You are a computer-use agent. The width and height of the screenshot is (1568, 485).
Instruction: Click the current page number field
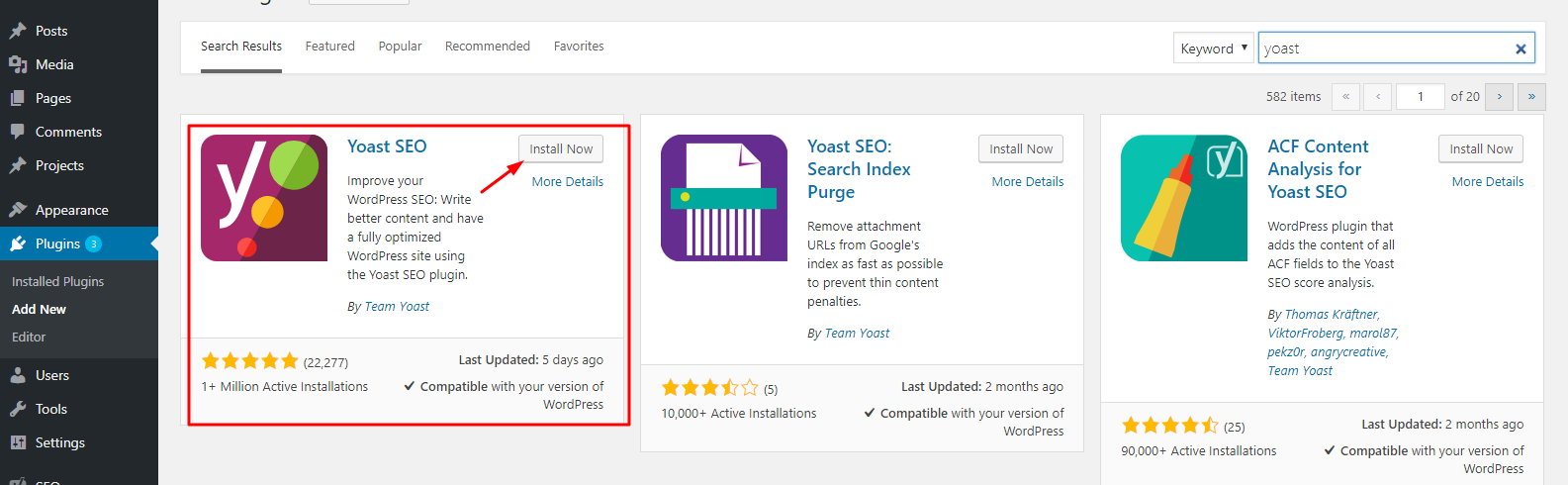coord(1420,96)
